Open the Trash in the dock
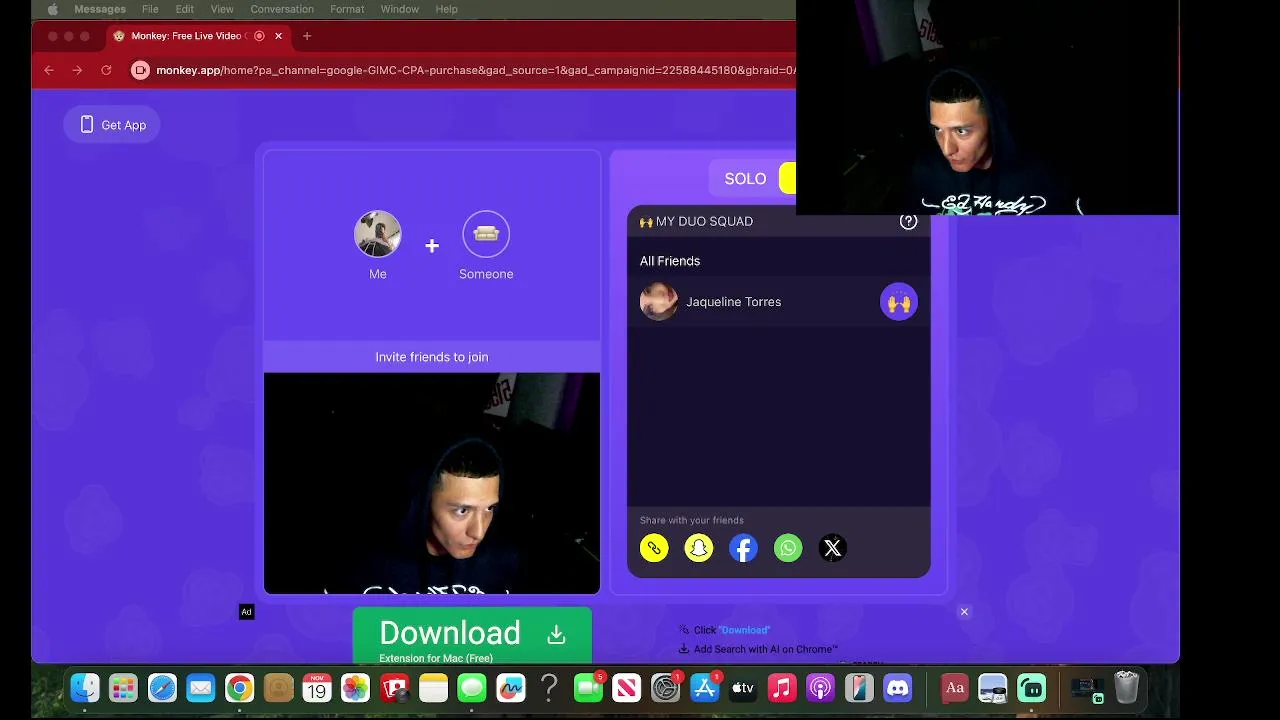 coord(1127,688)
